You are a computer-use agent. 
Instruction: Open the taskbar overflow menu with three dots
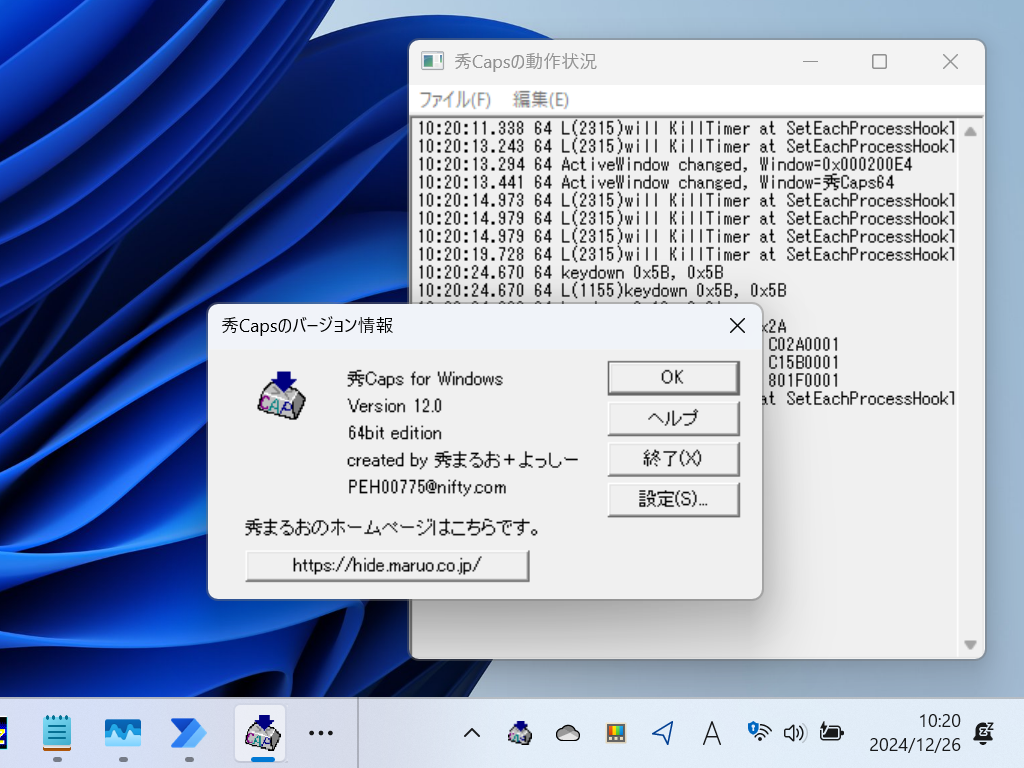[x=320, y=733]
